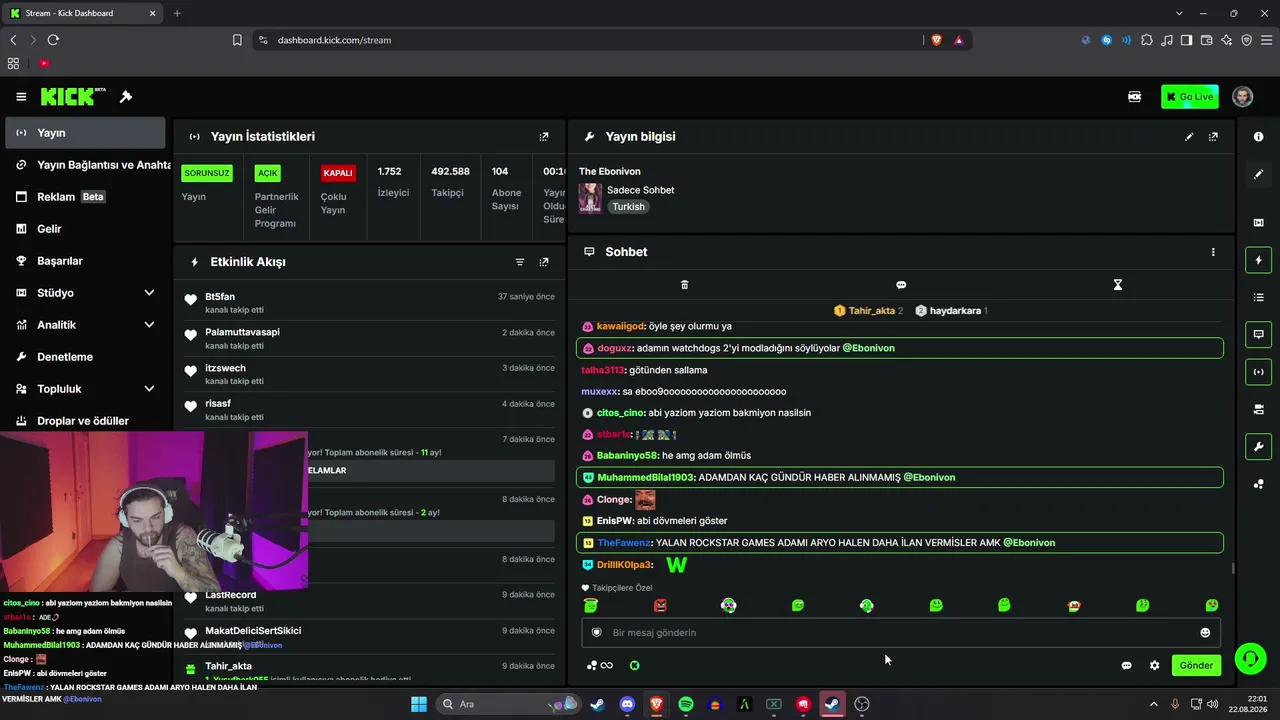The height and width of the screenshot is (720, 1280).
Task: Click the Kick logo
Action: pos(73,97)
